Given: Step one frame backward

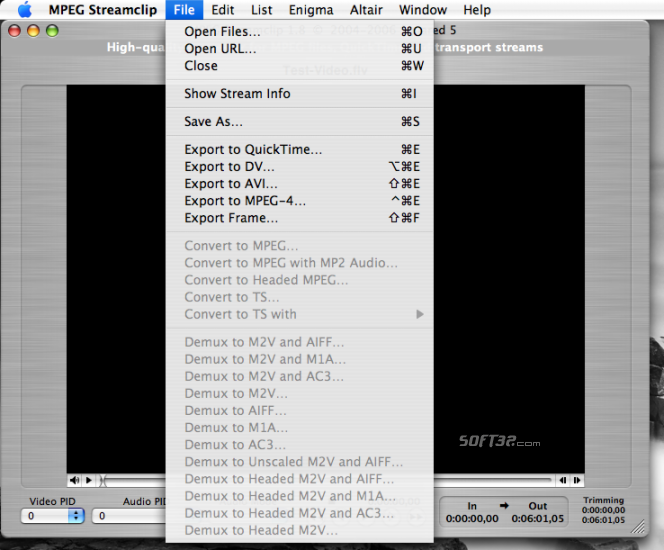Looking at the screenshot, I should pyautogui.click(x=563, y=480).
